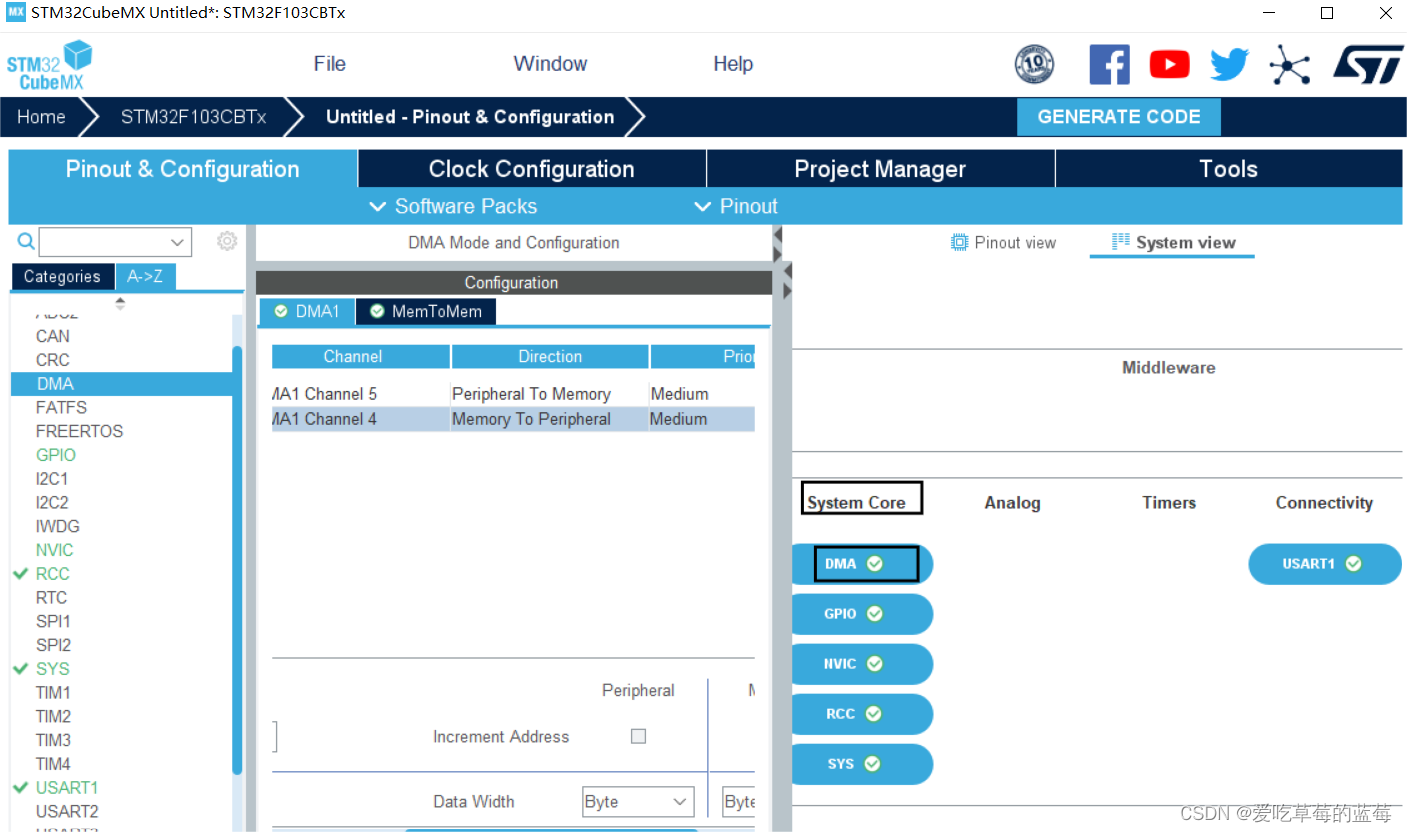Select the System view tab label
The image size is (1407, 832).
1185,243
